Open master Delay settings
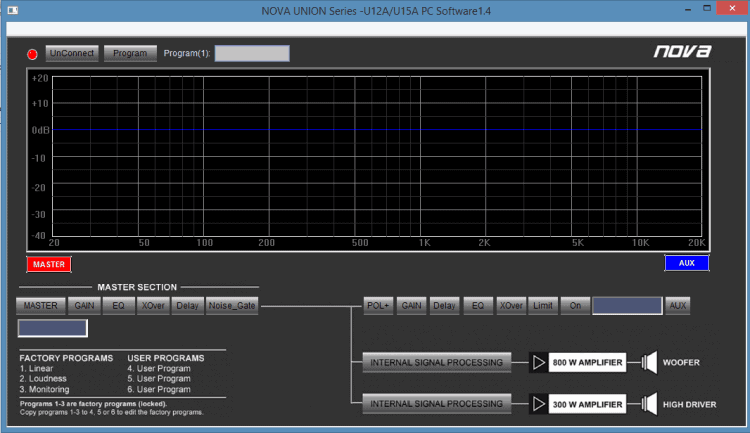This screenshot has height=433, width=750. click(187, 305)
